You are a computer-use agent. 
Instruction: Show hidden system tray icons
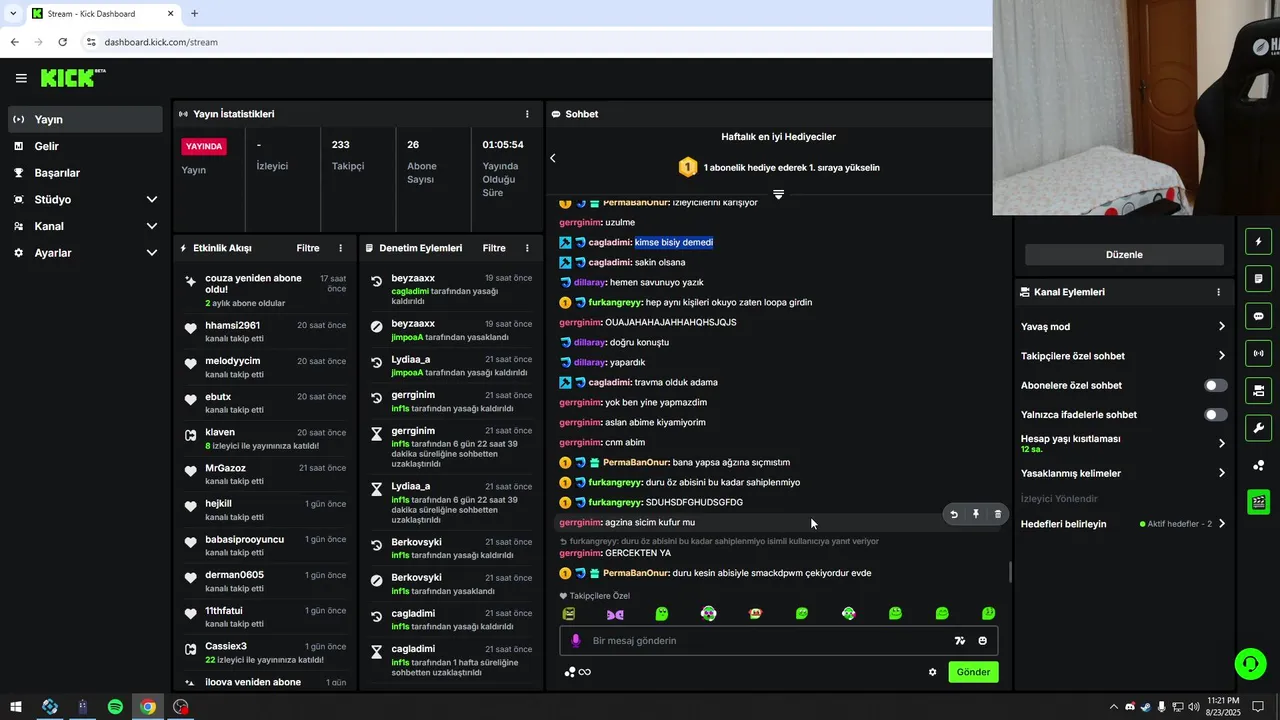click(1114, 707)
